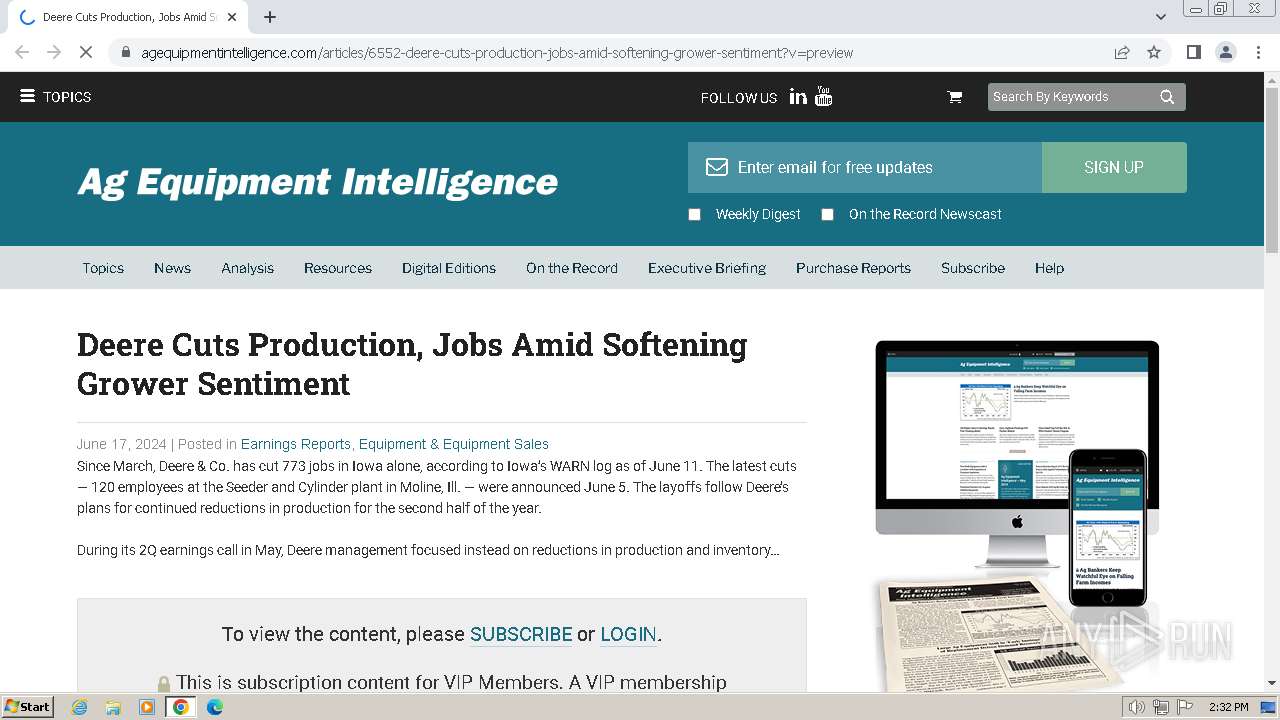Click the article headline text
Viewport: 1280px width, 720px height.
pyautogui.click(x=412, y=364)
